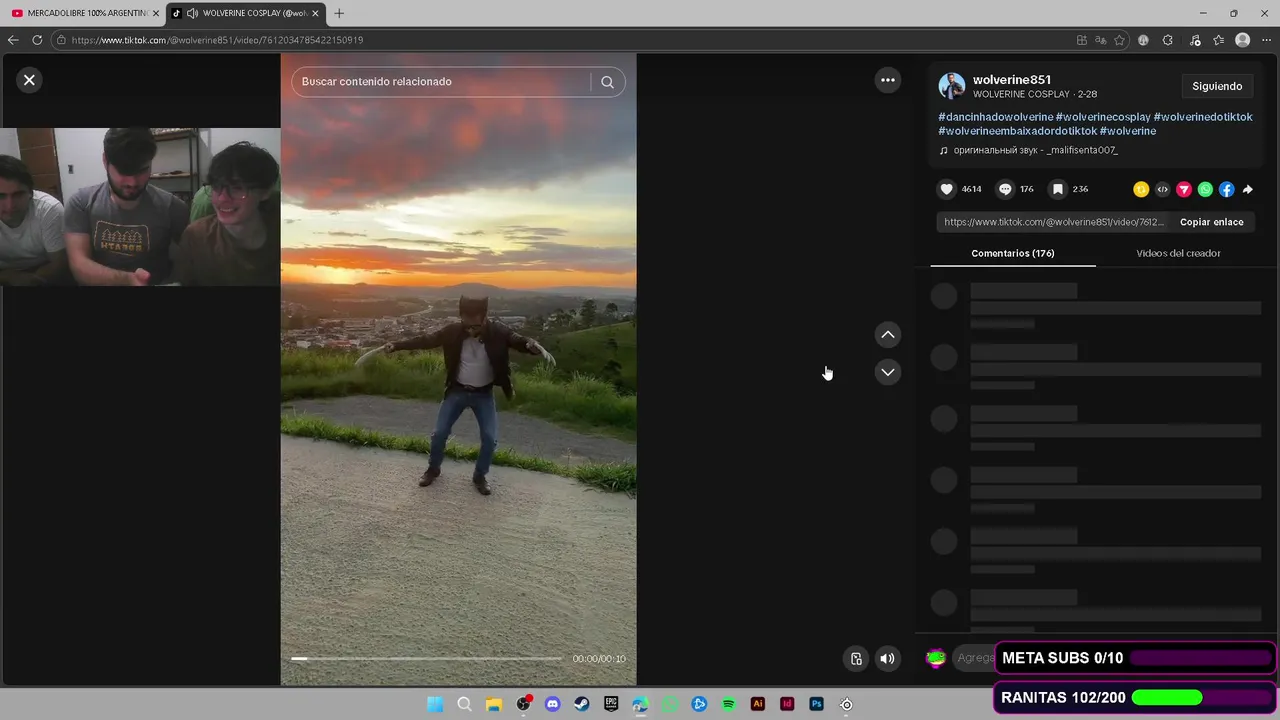Open the three-dots video options menu
This screenshot has width=1280, height=720.
[x=888, y=80]
